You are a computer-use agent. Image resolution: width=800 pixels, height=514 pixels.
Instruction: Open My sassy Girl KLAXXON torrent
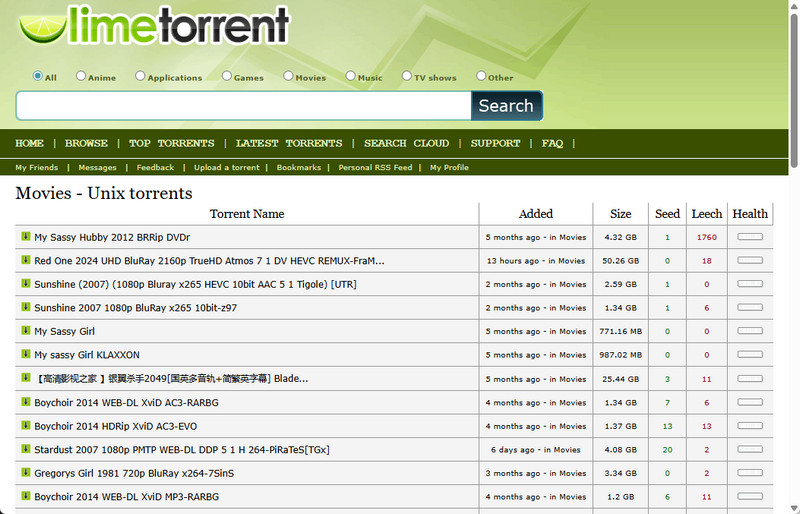pos(87,355)
